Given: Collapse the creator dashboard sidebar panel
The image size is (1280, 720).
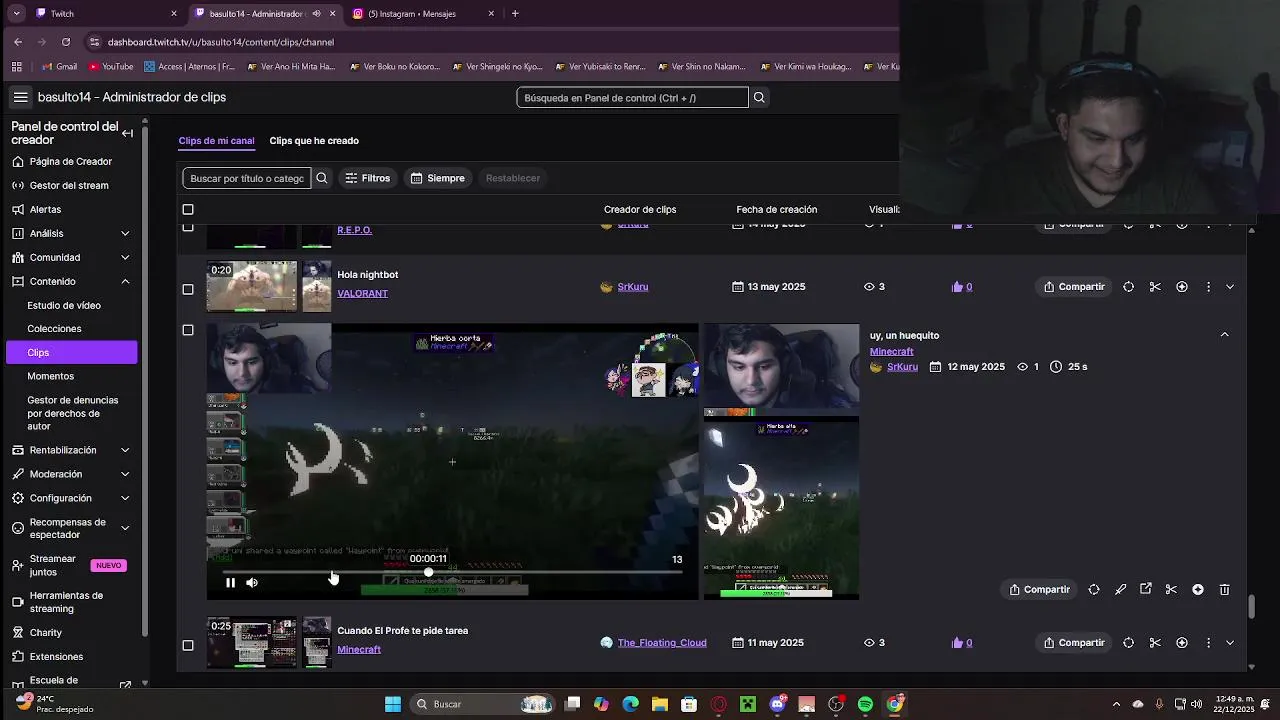Looking at the screenshot, I should [127, 133].
